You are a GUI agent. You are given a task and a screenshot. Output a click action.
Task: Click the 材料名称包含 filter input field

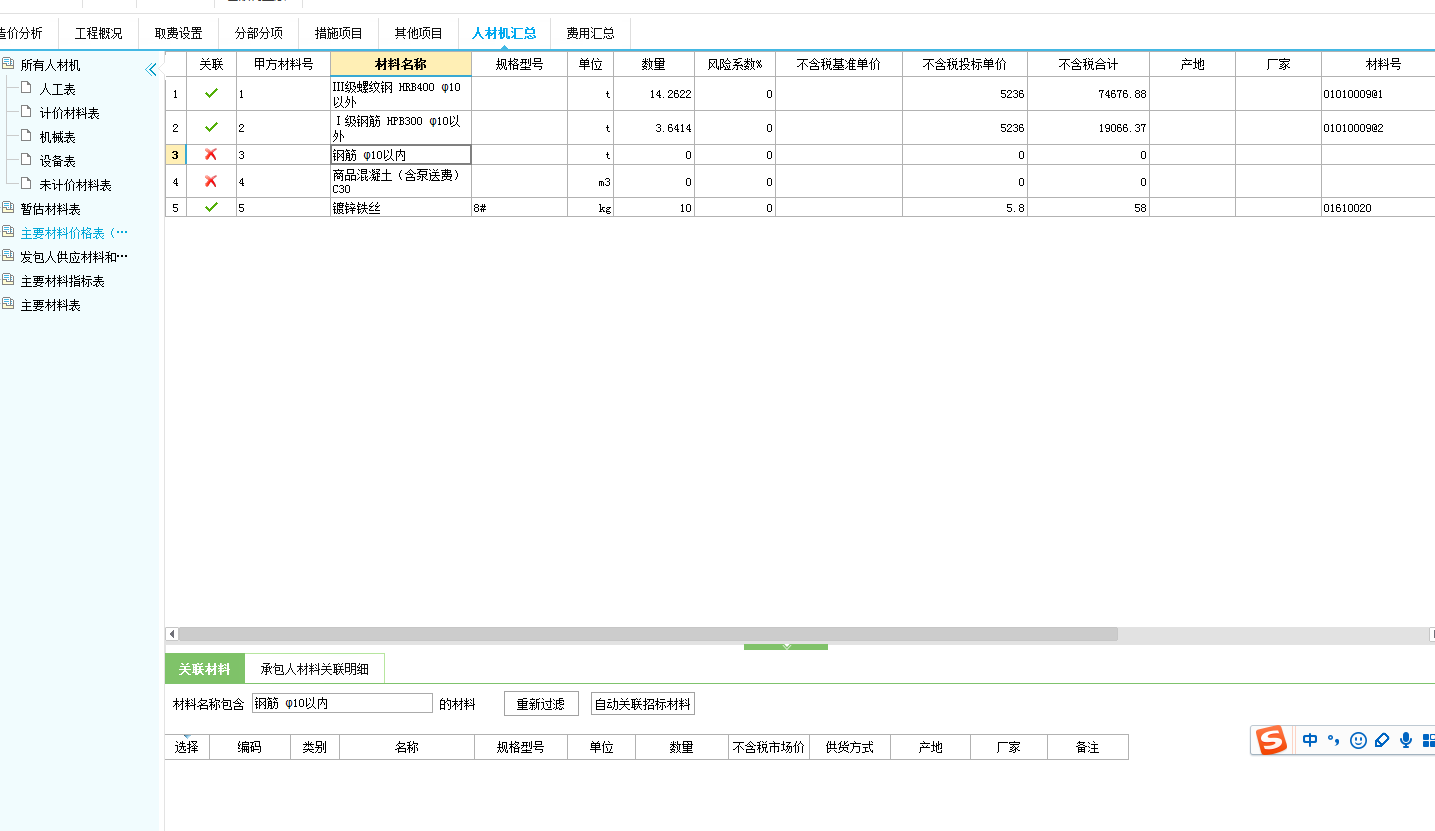(x=342, y=703)
